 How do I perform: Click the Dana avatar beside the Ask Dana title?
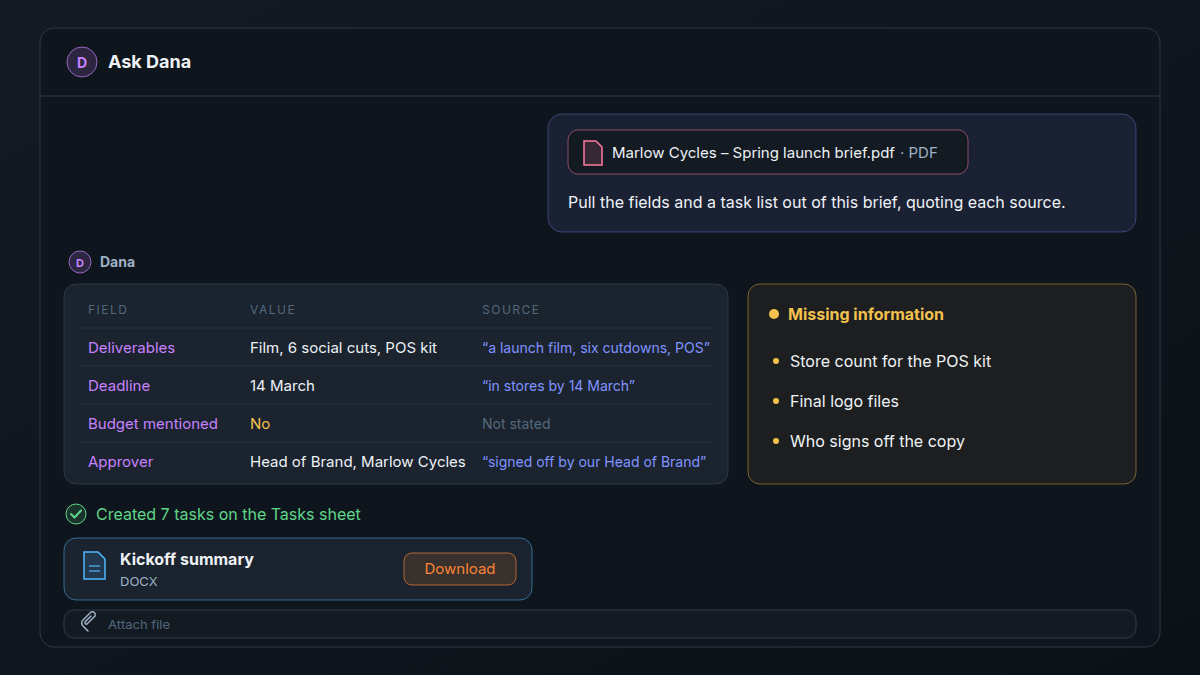click(x=82, y=62)
